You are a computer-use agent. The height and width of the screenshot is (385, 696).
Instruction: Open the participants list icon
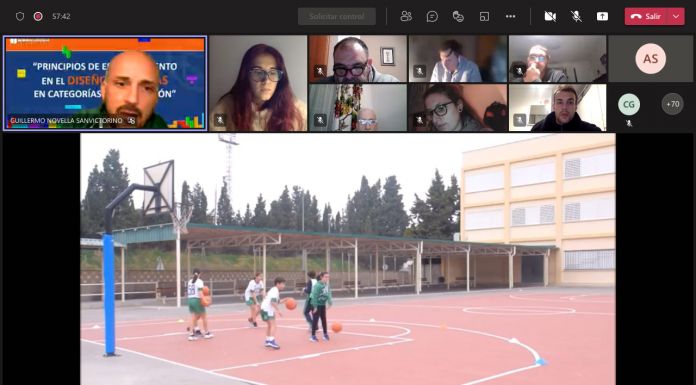[406, 16]
